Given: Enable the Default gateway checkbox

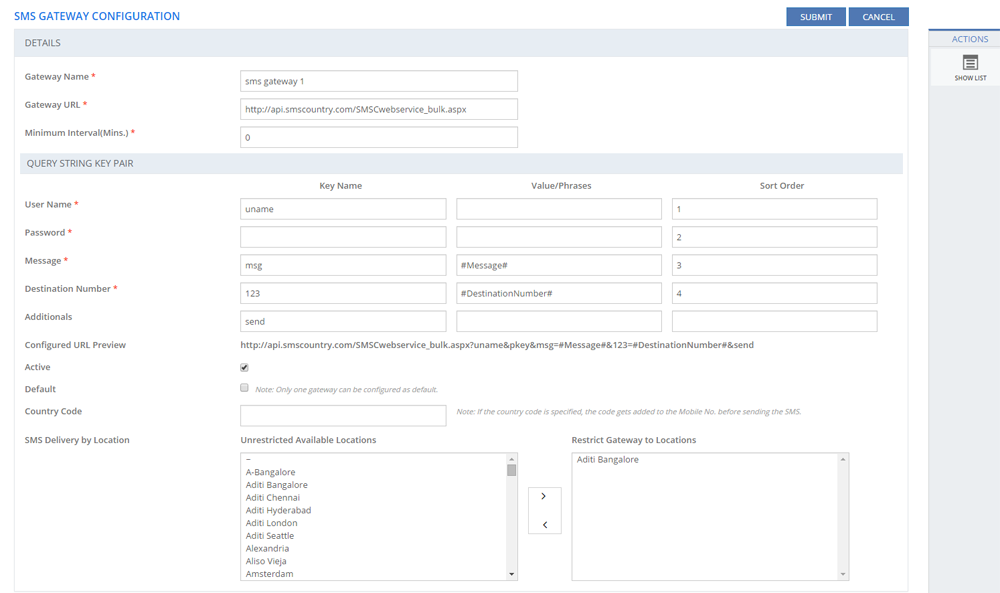Looking at the screenshot, I should 244,388.
